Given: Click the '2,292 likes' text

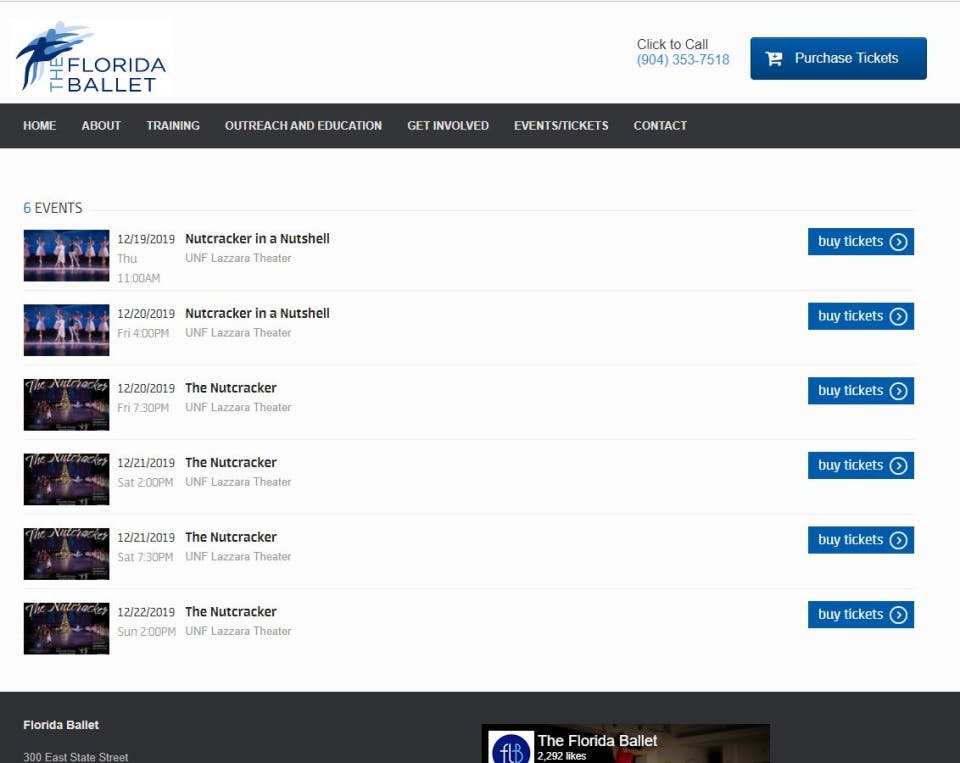Looking at the screenshot, I should point(561,756).
